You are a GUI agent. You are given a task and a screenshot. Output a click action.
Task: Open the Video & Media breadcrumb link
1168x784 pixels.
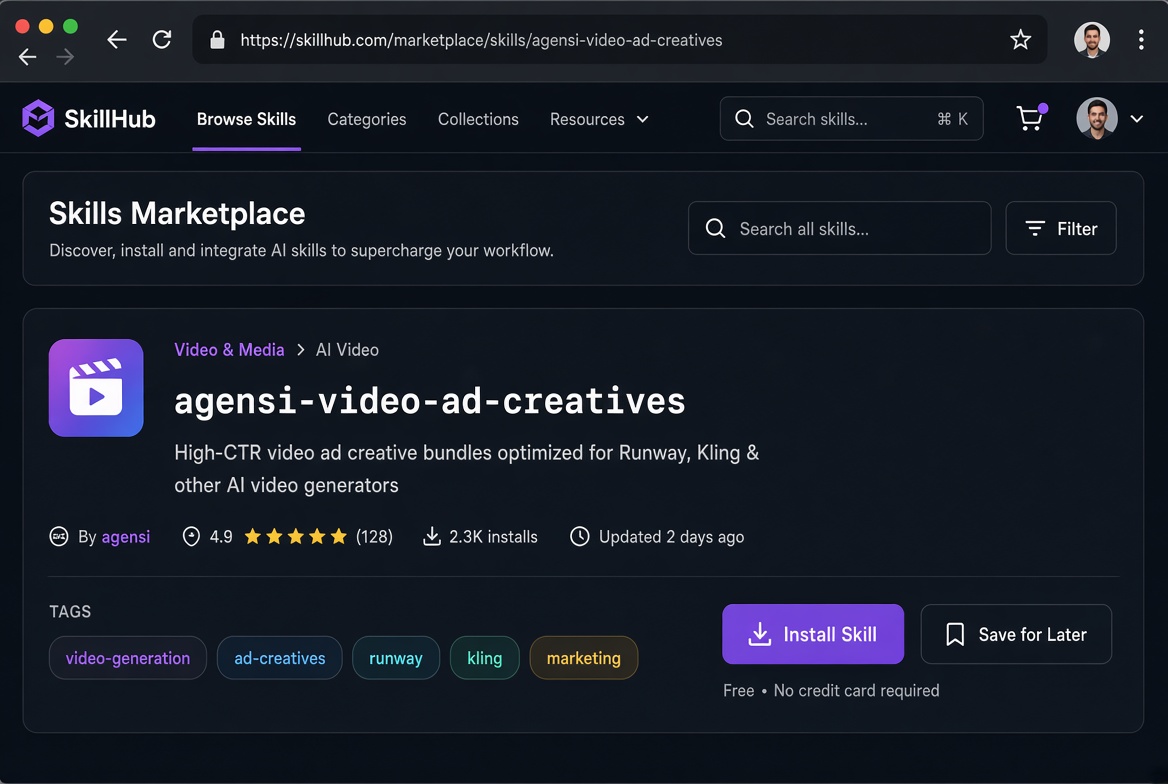(x=229, y=350)
